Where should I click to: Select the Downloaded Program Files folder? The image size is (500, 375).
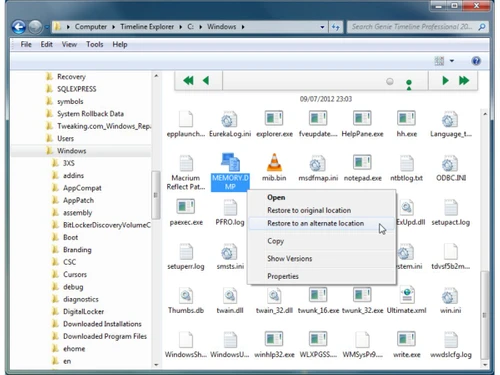click(105, 336)
